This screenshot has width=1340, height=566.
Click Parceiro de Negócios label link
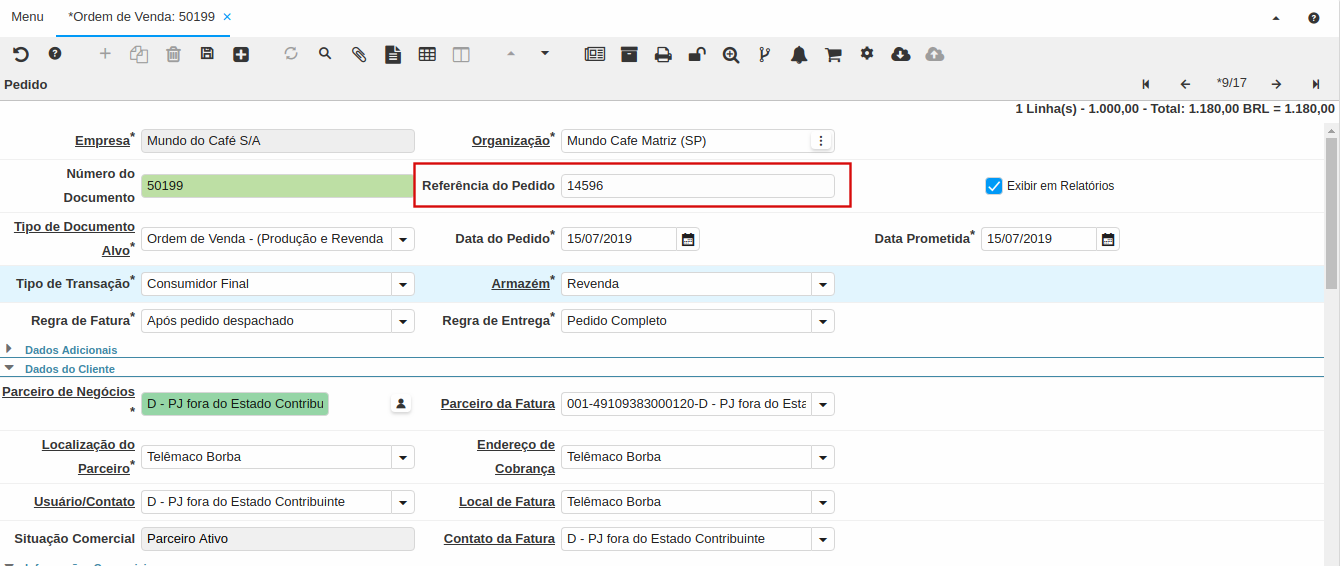coord(68,392)
